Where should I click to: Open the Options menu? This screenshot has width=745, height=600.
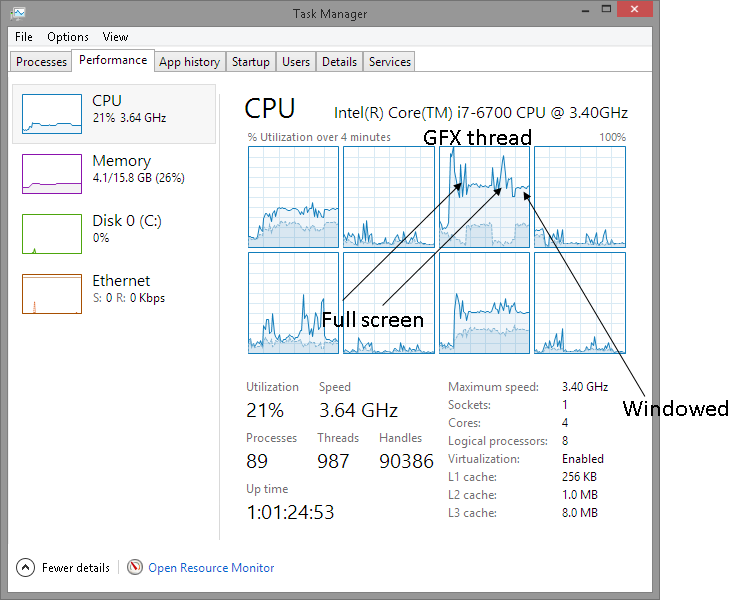tap(67, 37)
